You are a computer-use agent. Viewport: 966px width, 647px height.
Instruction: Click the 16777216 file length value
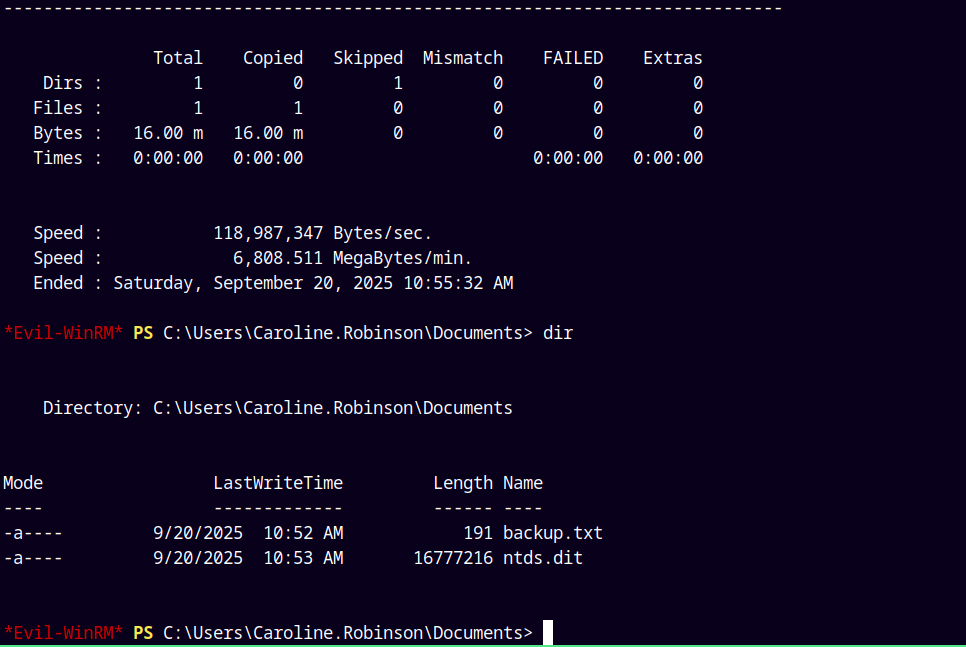(452, 558)
